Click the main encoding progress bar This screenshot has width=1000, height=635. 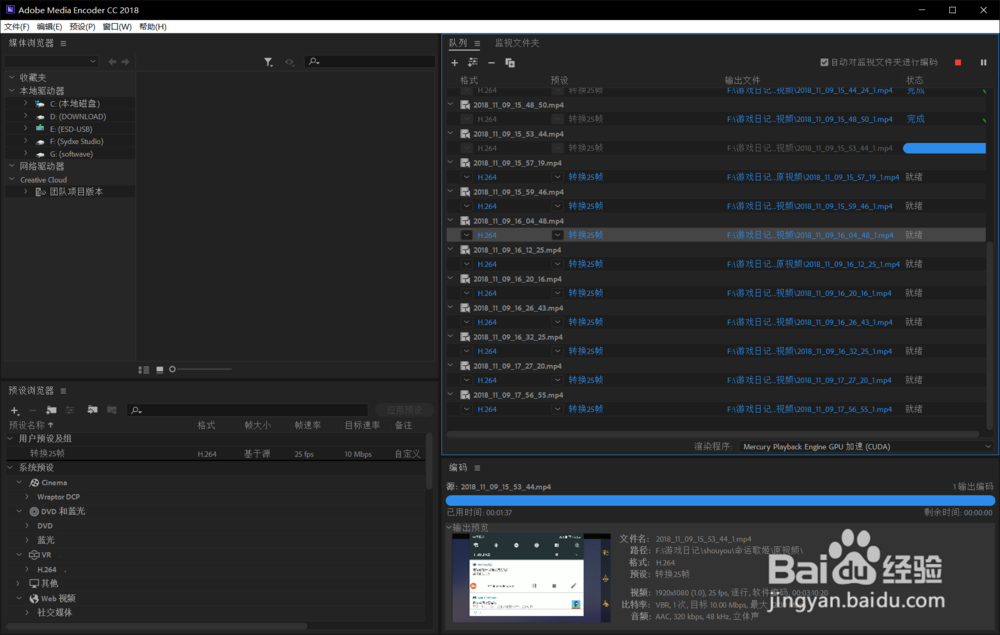coord(720,500)
